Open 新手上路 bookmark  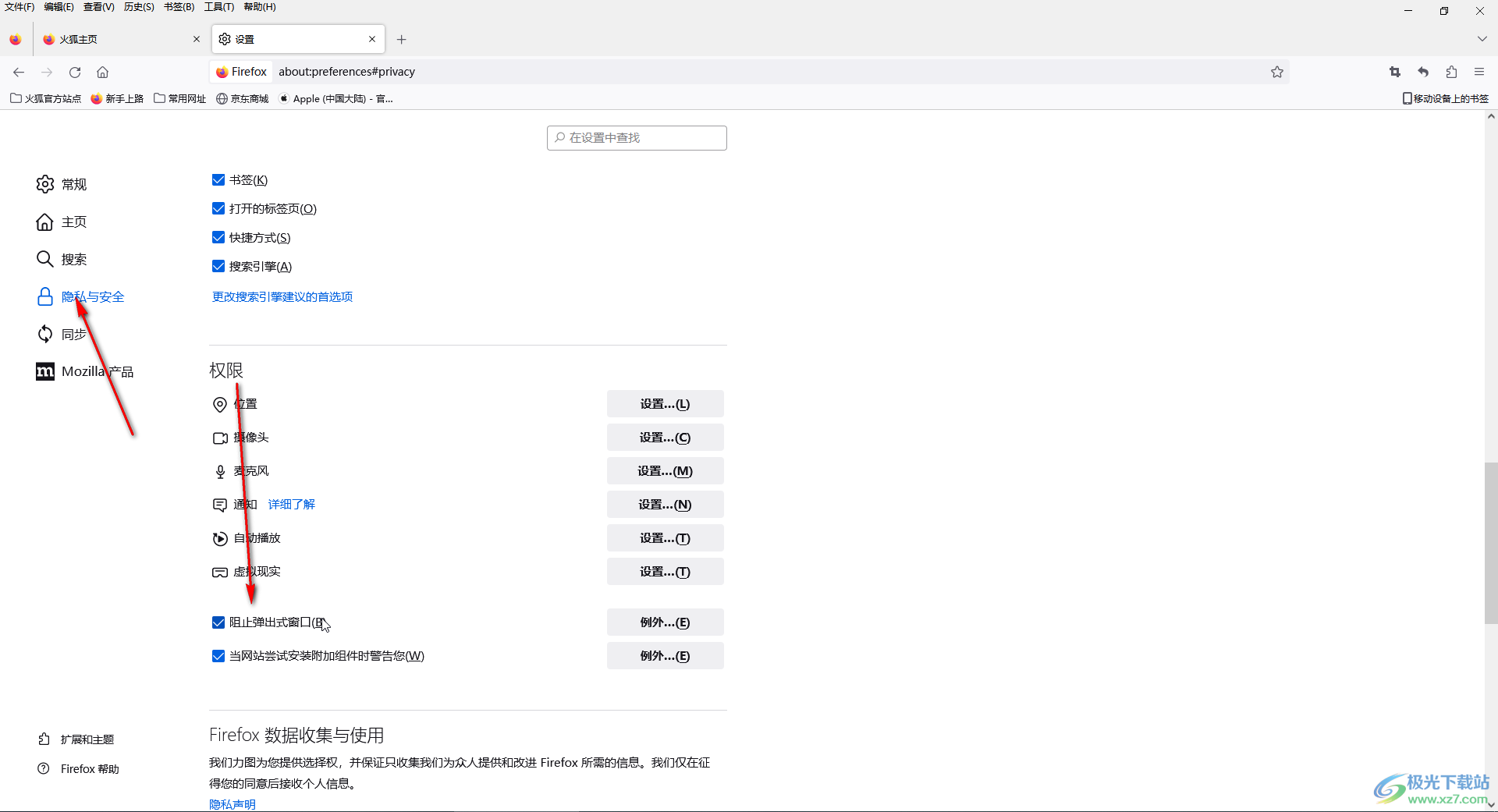[117, 98]
